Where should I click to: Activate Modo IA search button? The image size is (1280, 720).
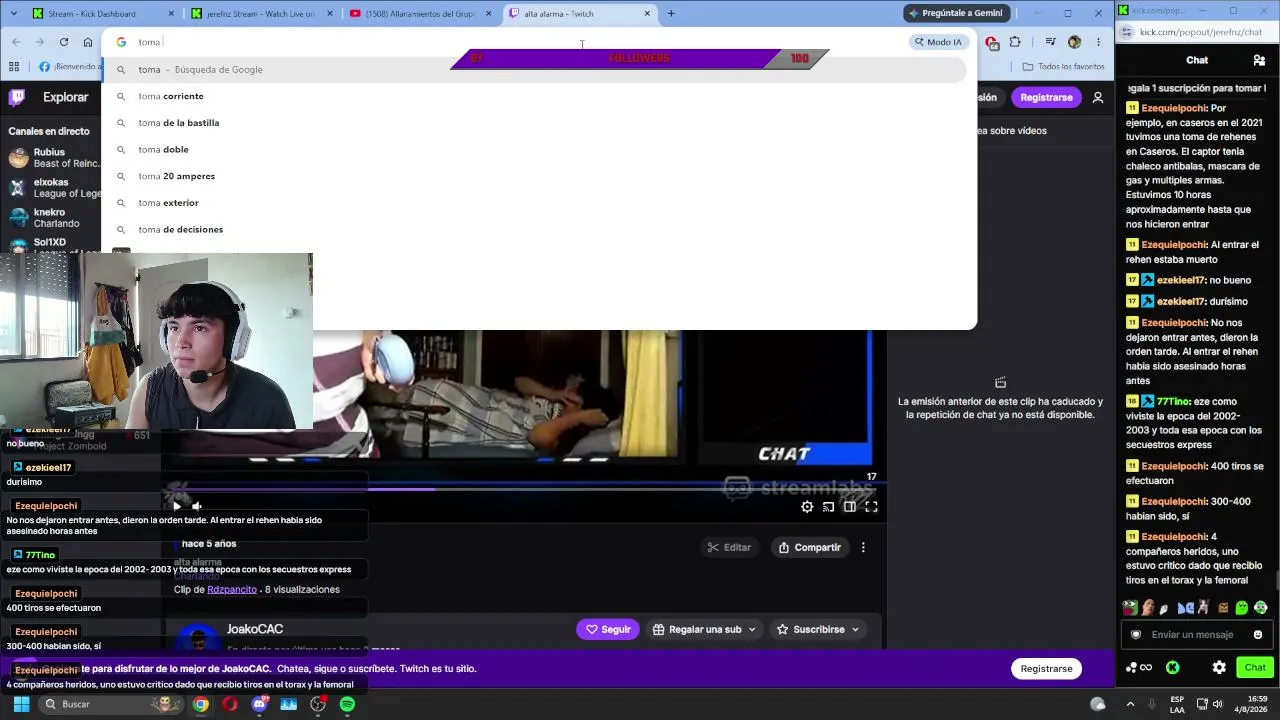coord(937,42)
